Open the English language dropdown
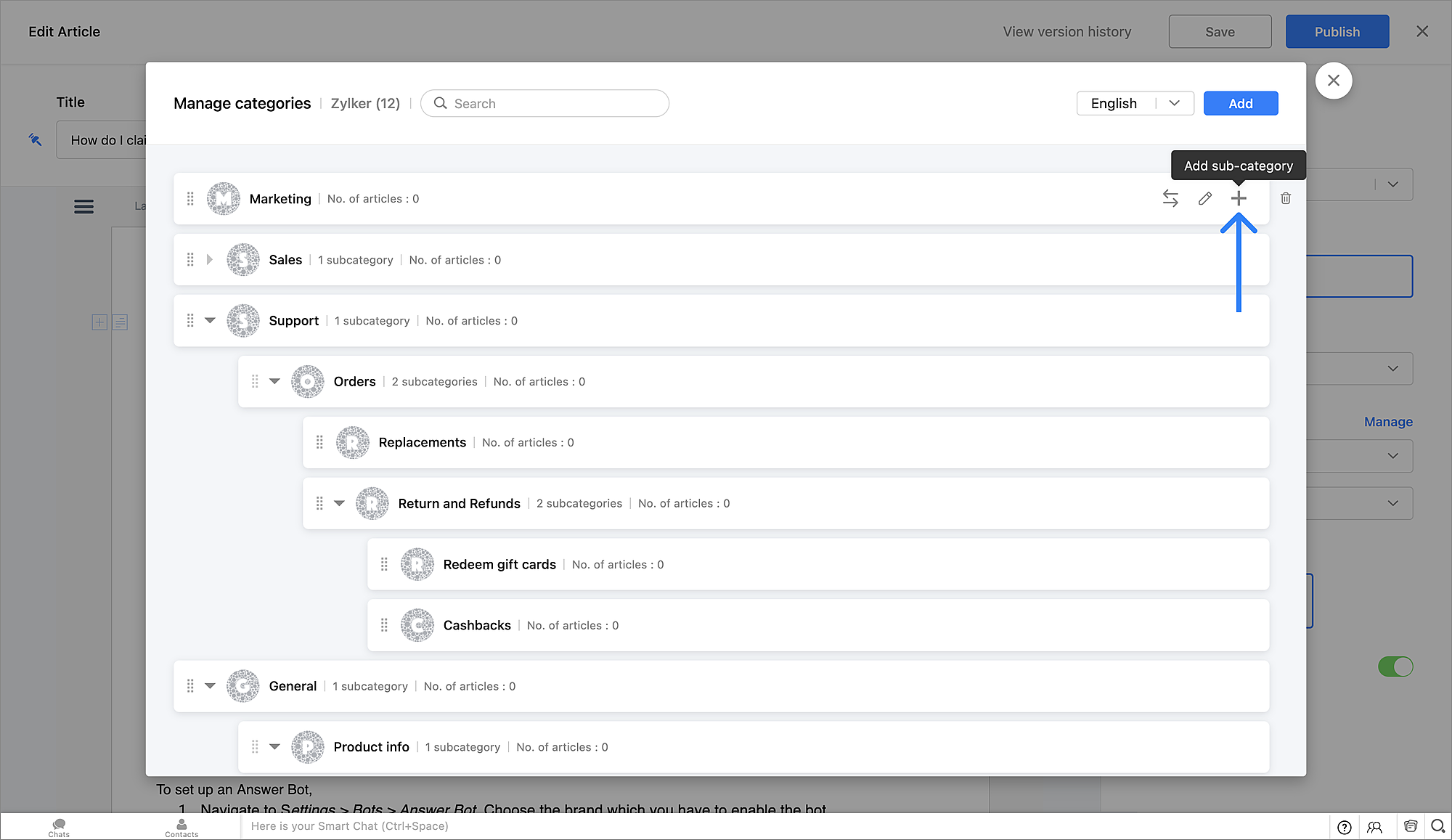This screenshot has width=1452, height=840. [1135, 103]
